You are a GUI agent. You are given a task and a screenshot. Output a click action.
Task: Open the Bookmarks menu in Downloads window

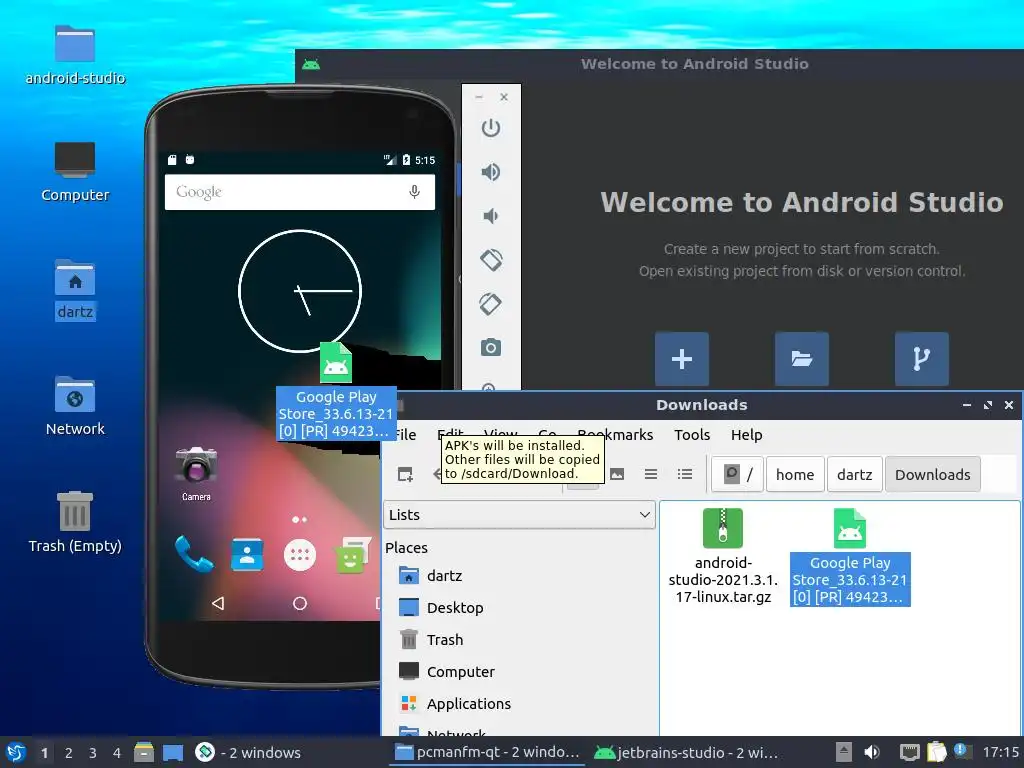(615, 435)
